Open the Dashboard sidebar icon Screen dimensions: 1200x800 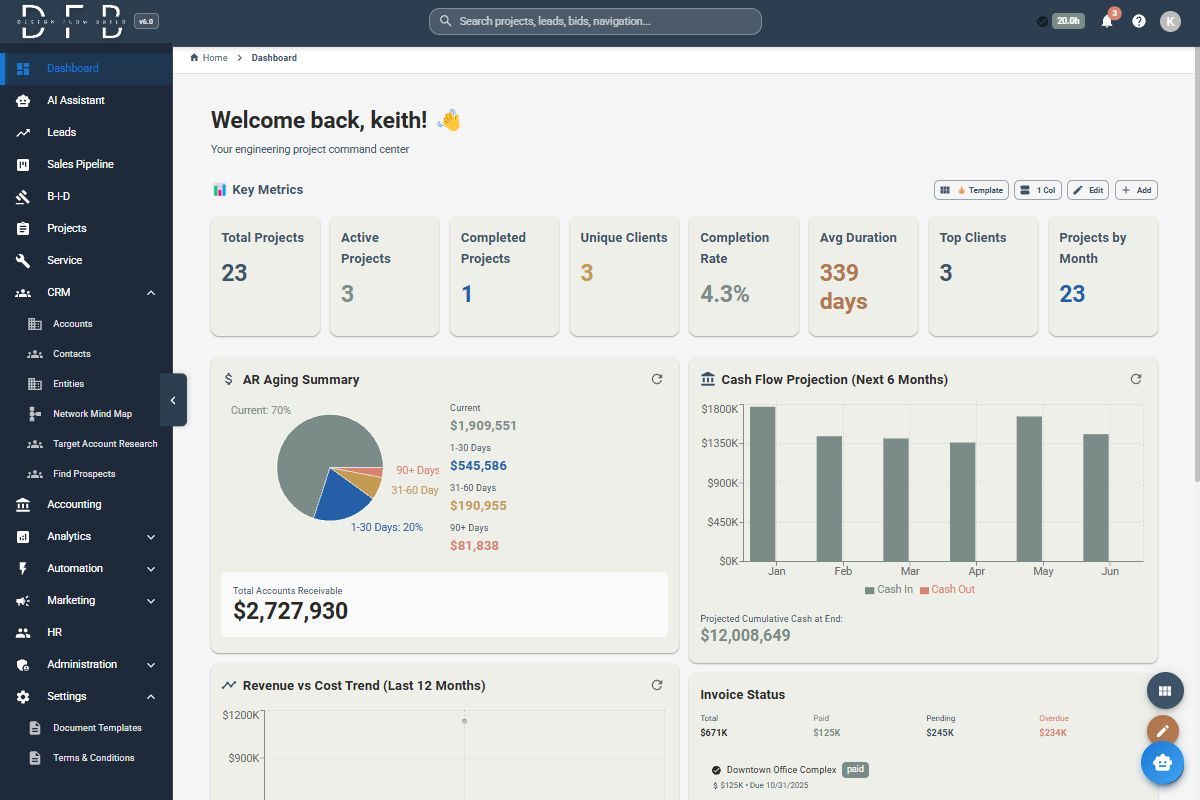click(23, 68)
